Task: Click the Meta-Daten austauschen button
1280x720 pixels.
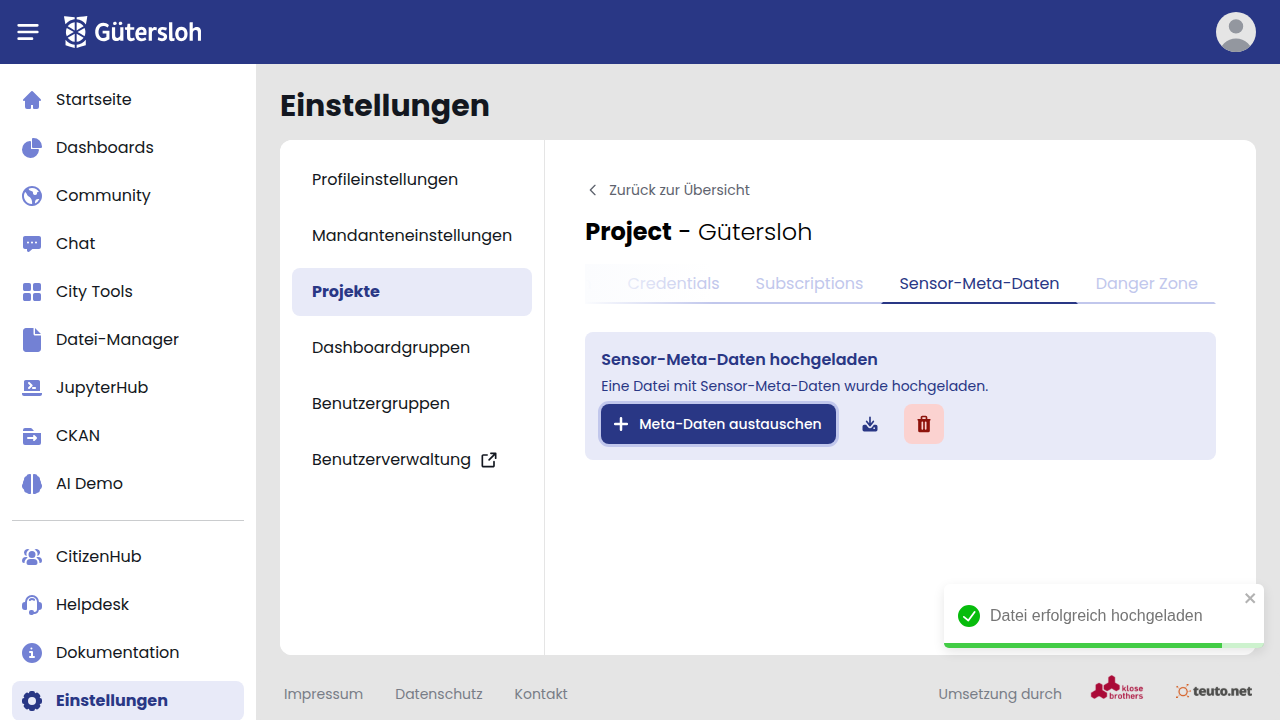Action: coord(718,424)
